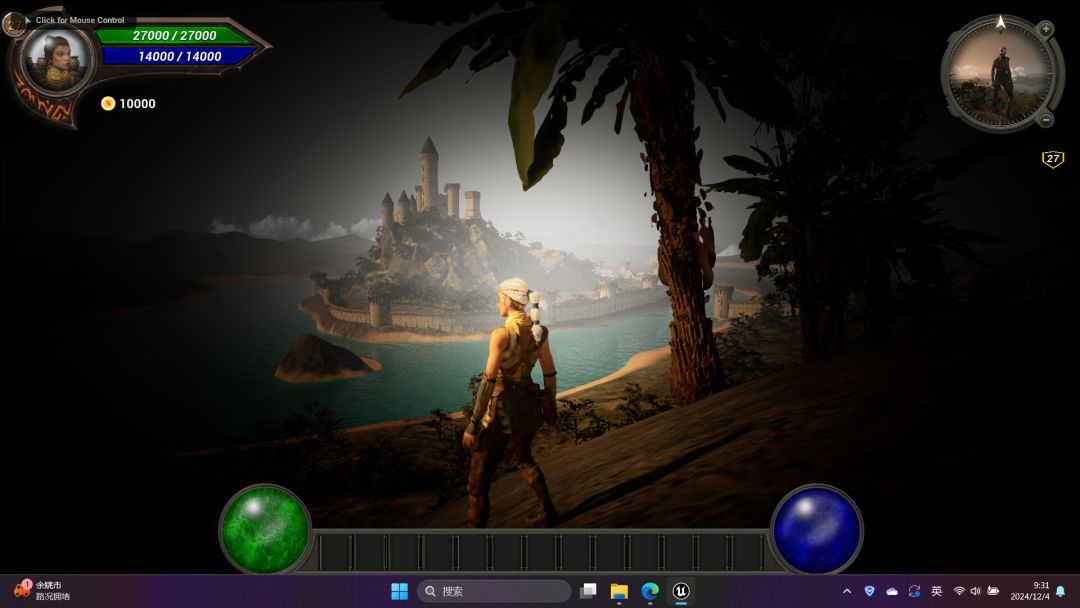Click the north arrow on the minimap
This screenshot has width=1080, height=608.
click(x=1001, y=23)
